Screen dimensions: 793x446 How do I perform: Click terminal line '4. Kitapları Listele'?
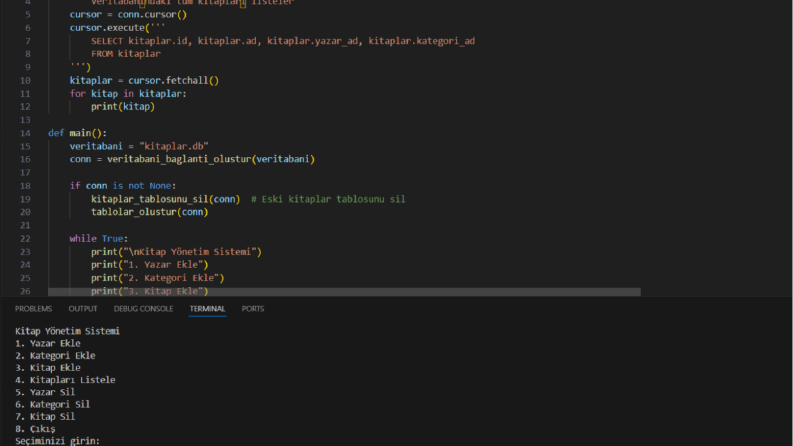[65, 380]
